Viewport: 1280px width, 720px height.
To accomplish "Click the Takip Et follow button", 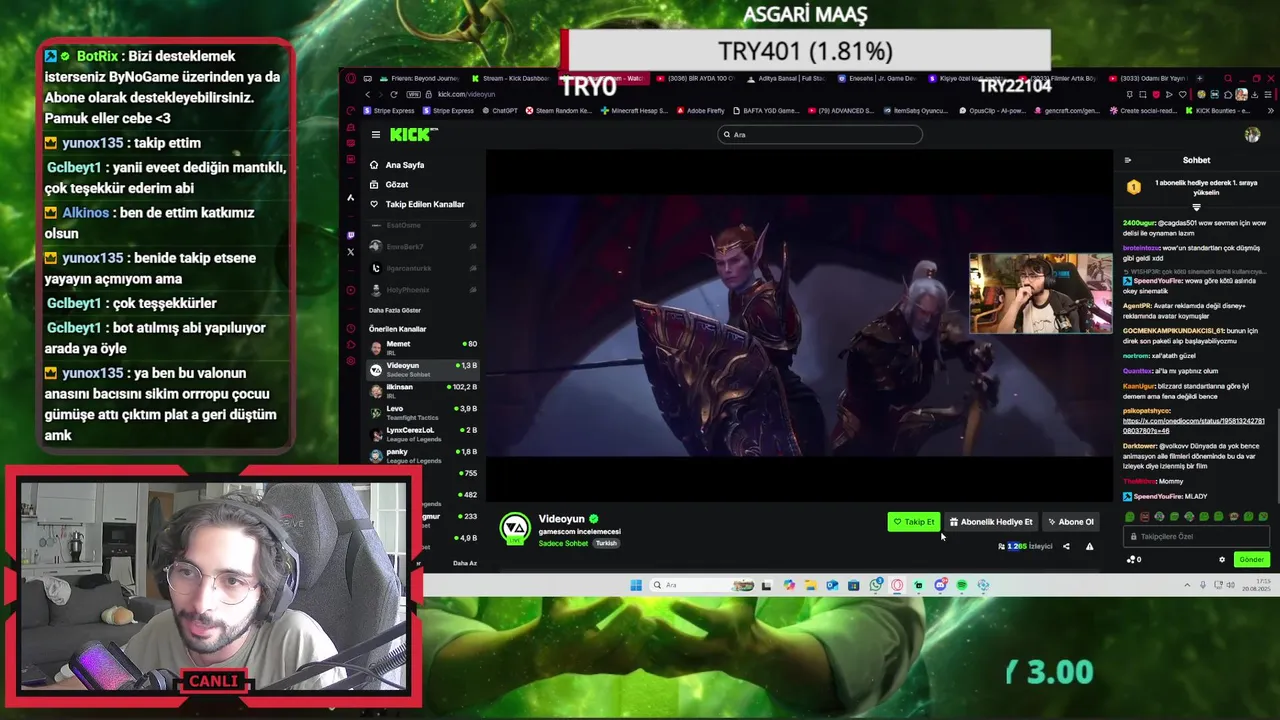I will pos(914,521).
